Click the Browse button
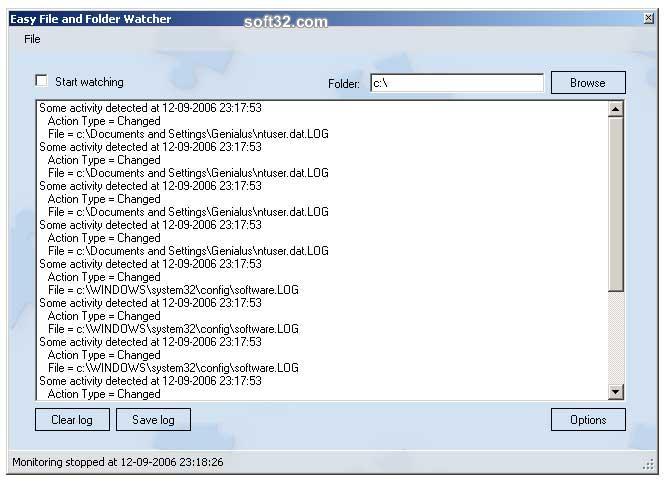 (x=588, y=83)
